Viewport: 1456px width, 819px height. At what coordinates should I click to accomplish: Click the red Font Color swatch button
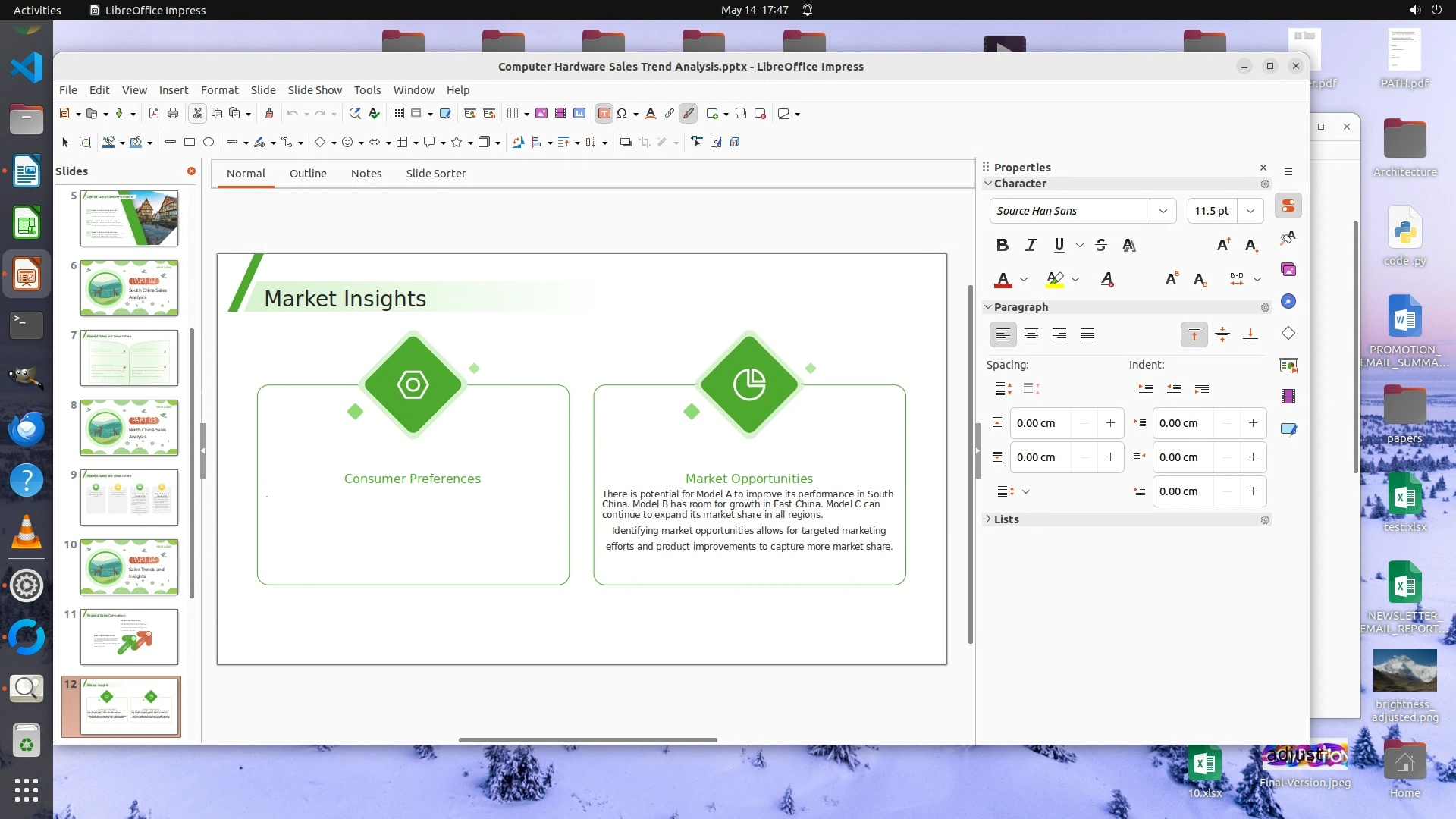(1003, 280)
